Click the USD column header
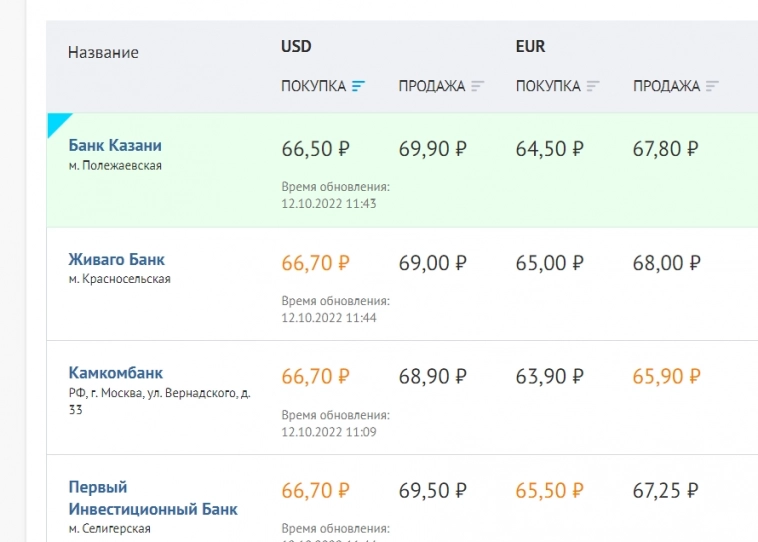The image size is (758, 542). click(296, 47)
